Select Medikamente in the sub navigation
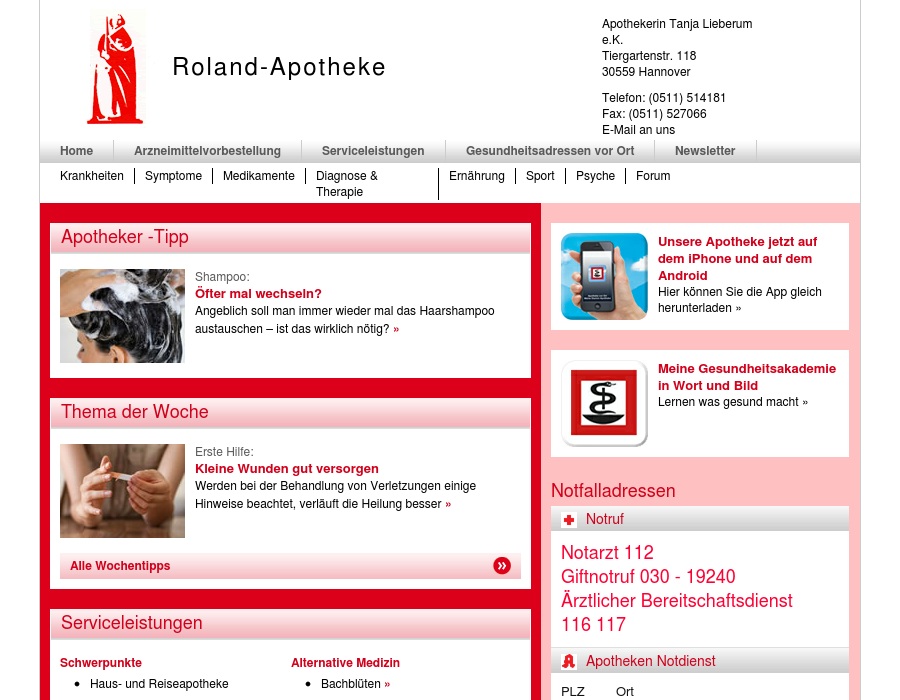 [x=259, y=176]
